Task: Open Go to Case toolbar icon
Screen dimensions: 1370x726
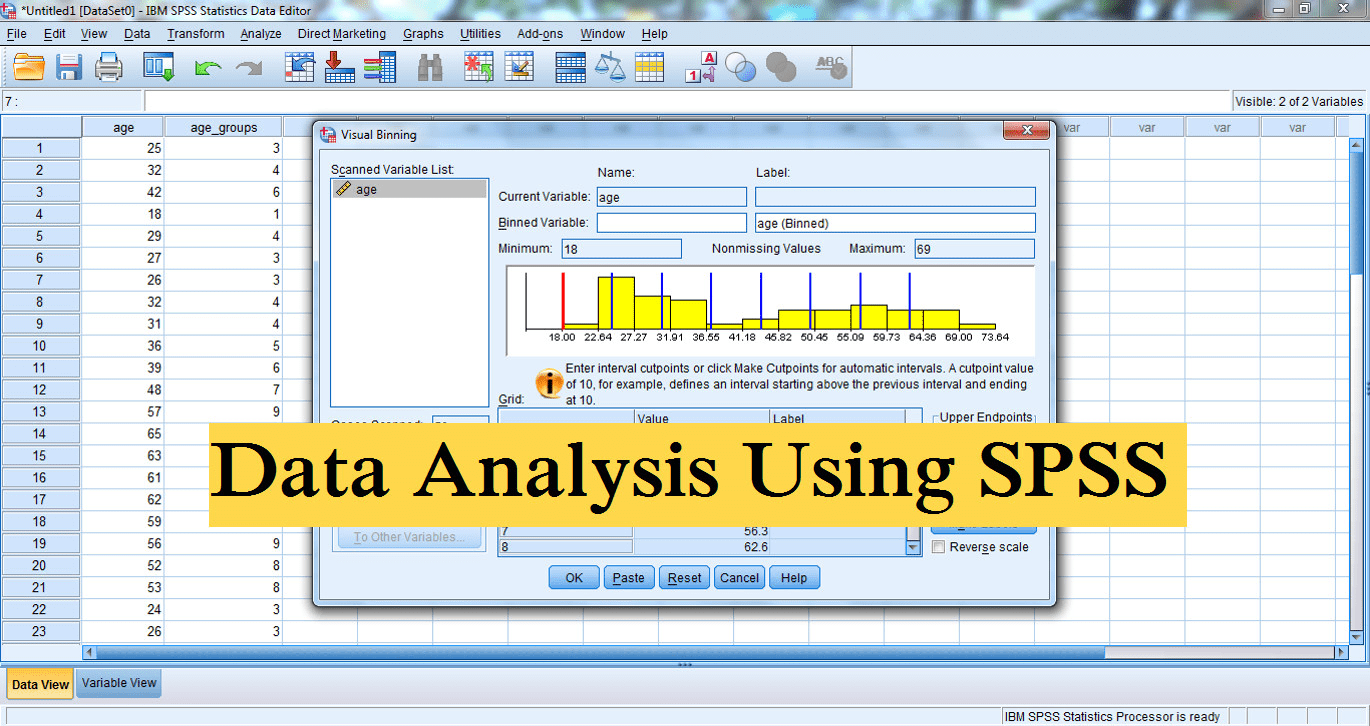Action: 300,67
